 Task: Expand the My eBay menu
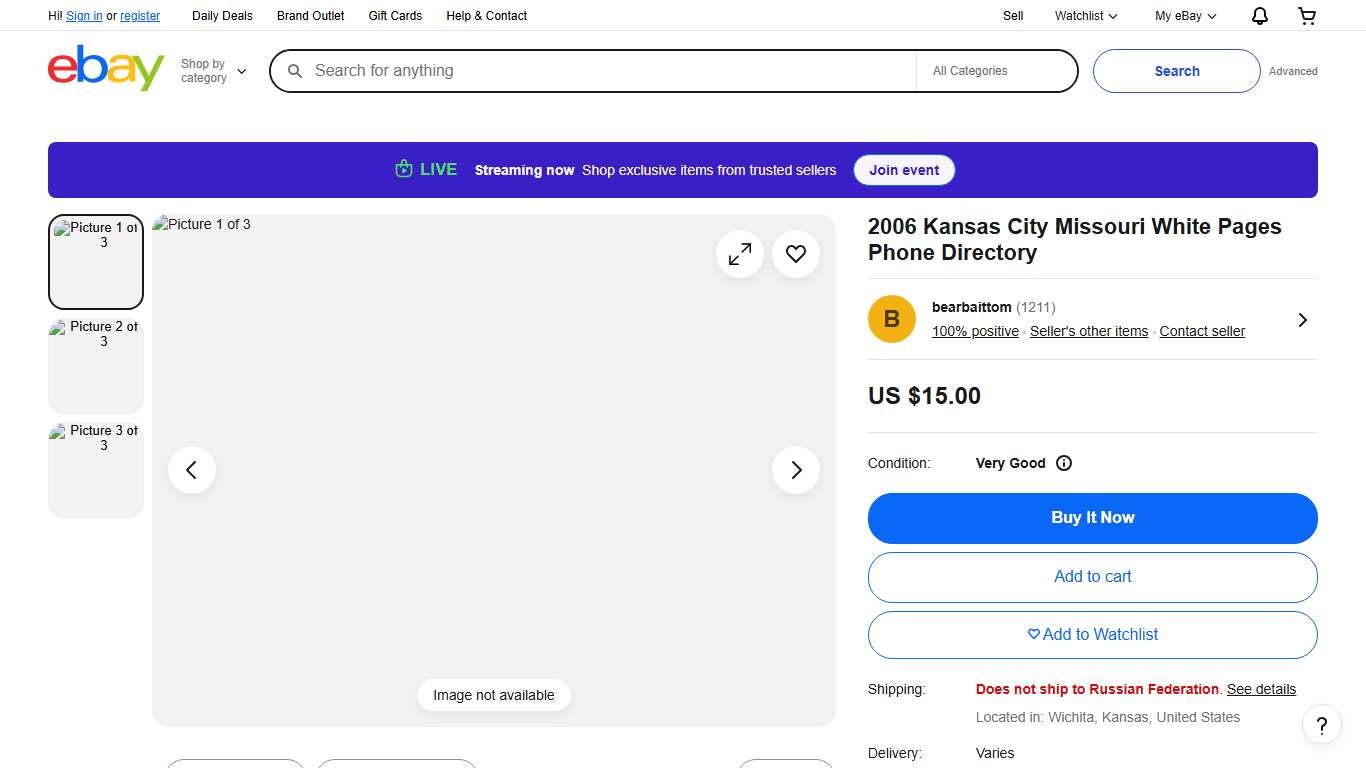pos(1185,16)
